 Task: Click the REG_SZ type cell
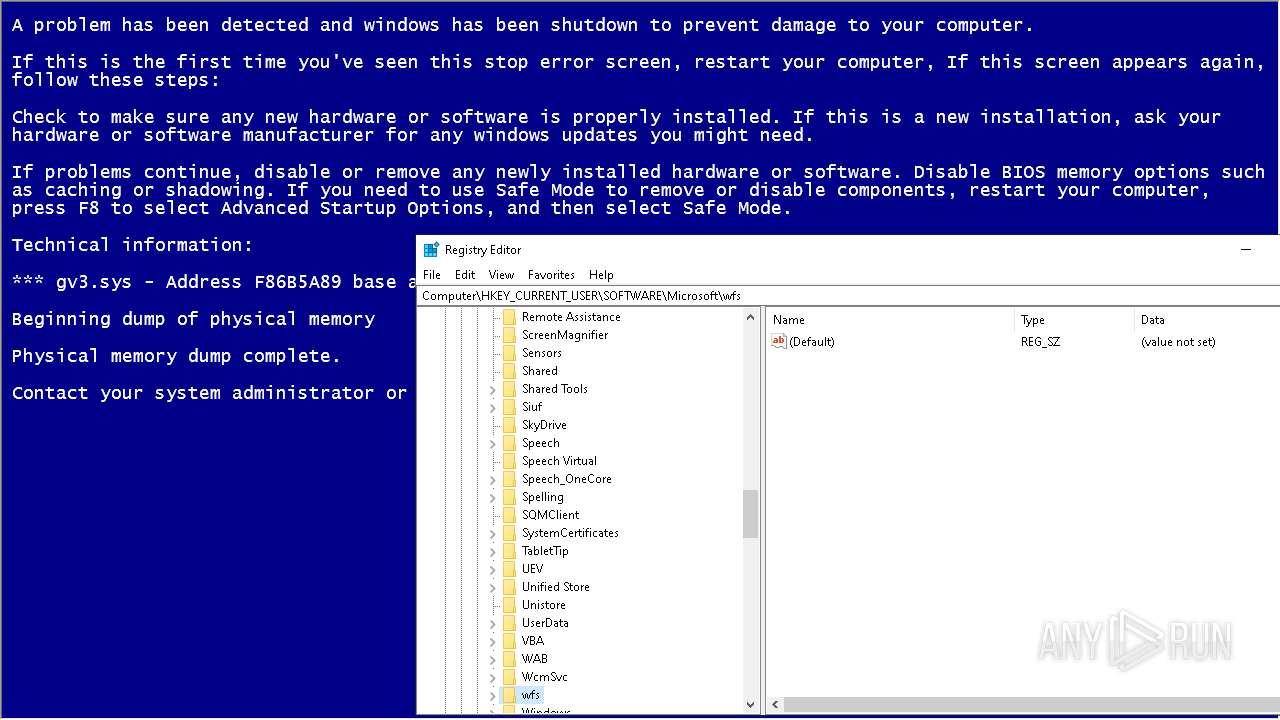click(x=1040, y=342)
